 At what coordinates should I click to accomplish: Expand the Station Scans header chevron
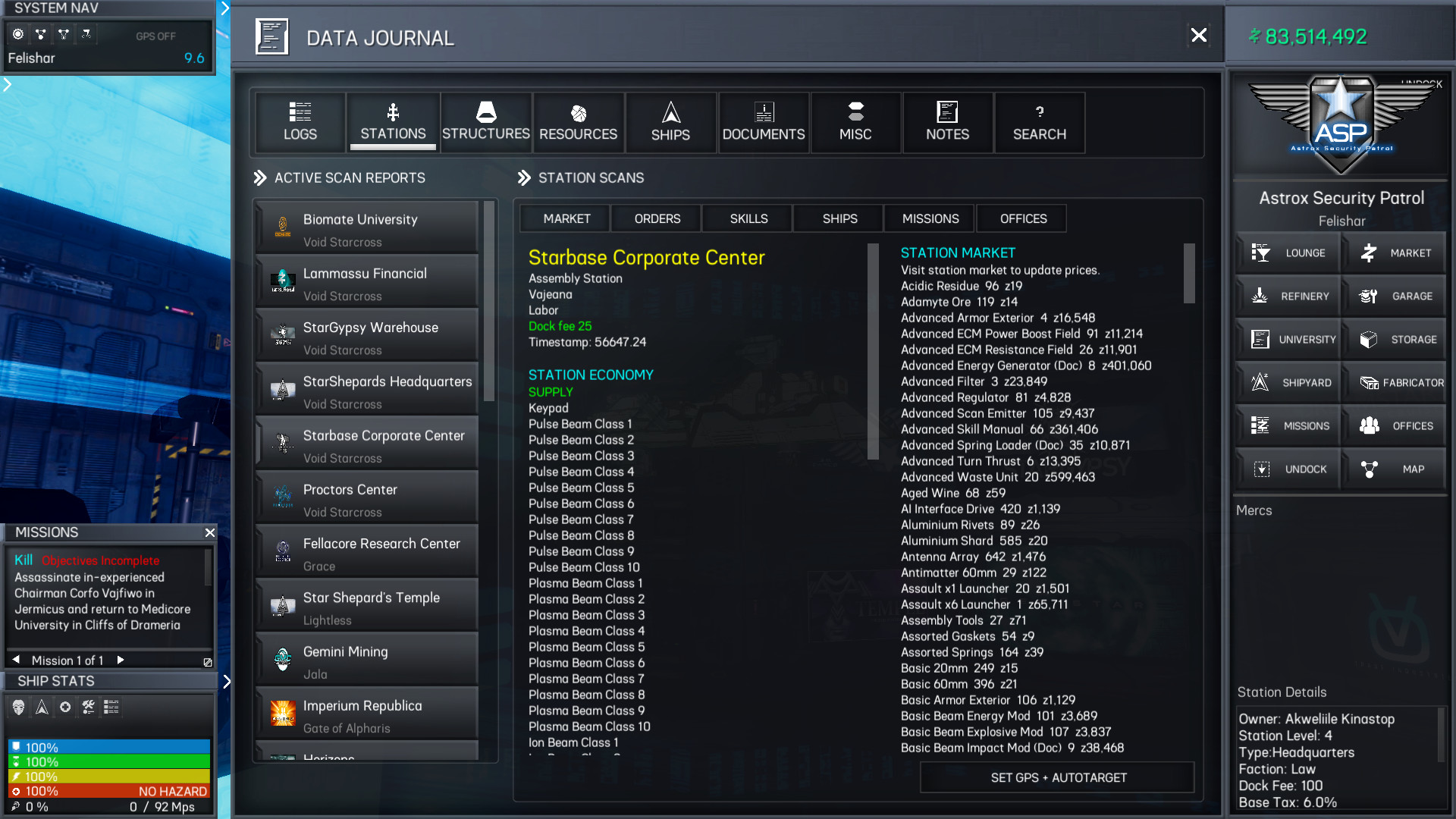524,178
